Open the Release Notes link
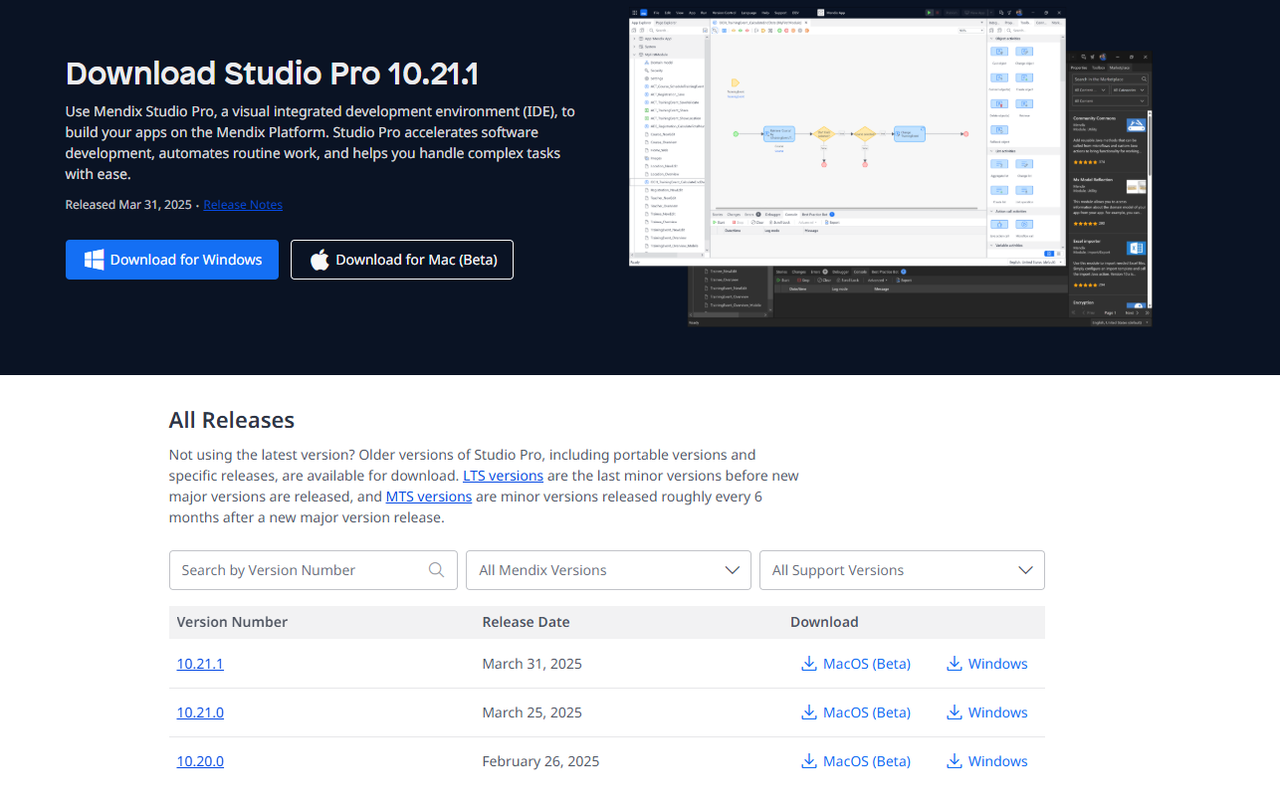The image size is (1280, 785). tap(242, 204)
